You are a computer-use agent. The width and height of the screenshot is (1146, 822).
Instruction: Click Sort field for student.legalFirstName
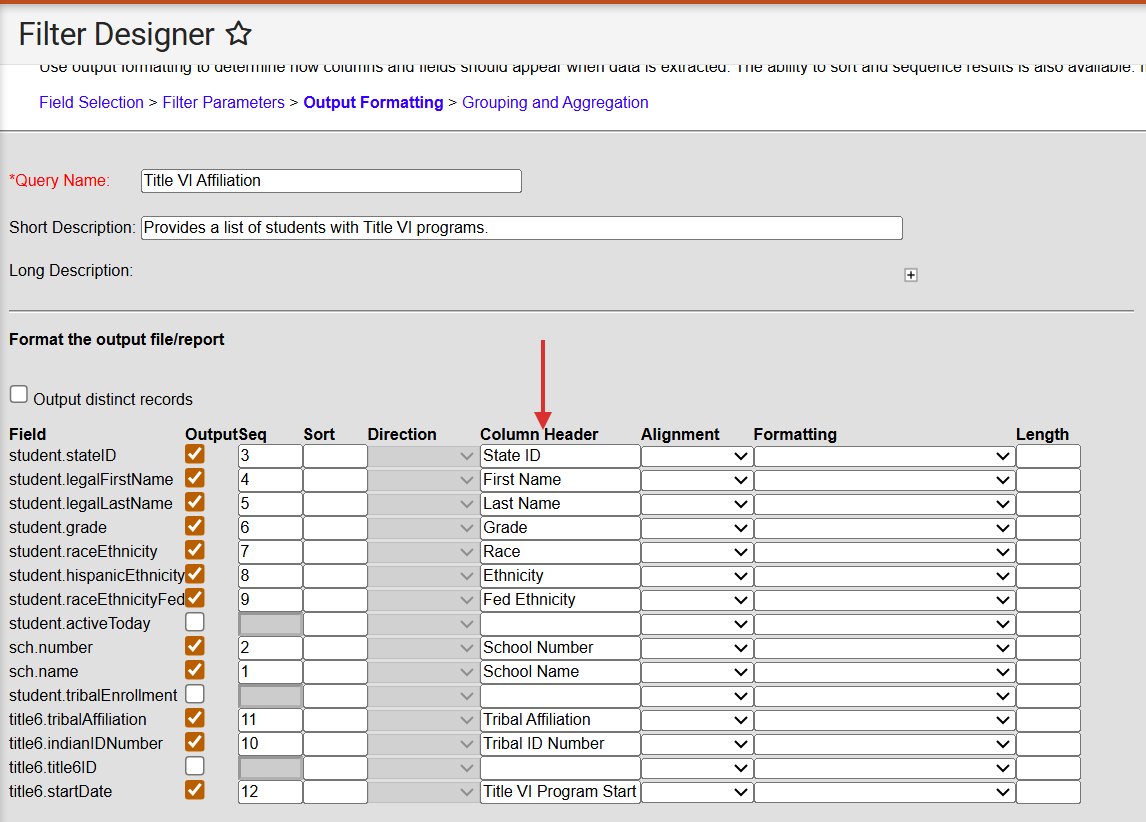[335, 480]
